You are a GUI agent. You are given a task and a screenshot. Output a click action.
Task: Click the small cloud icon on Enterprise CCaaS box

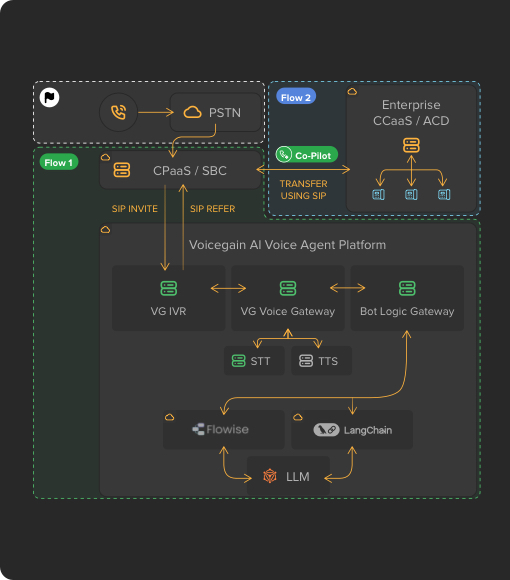352,91
